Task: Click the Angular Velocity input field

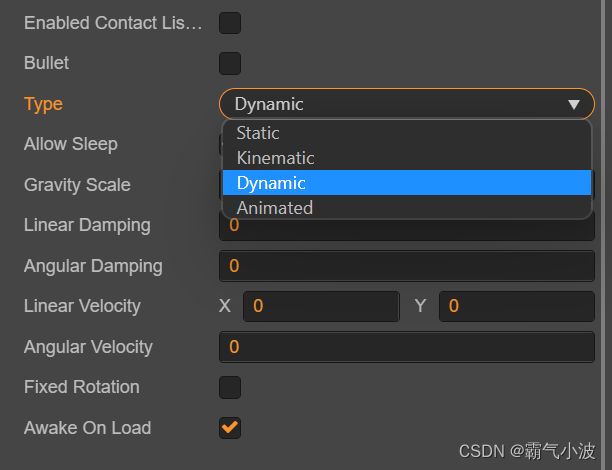Action: (x=407, y=347)
